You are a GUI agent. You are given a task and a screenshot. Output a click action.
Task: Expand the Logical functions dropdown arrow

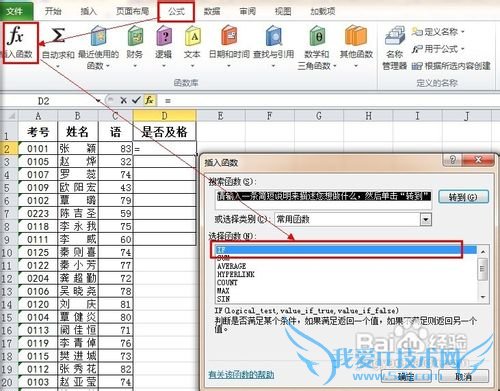[x=163, y=66]
